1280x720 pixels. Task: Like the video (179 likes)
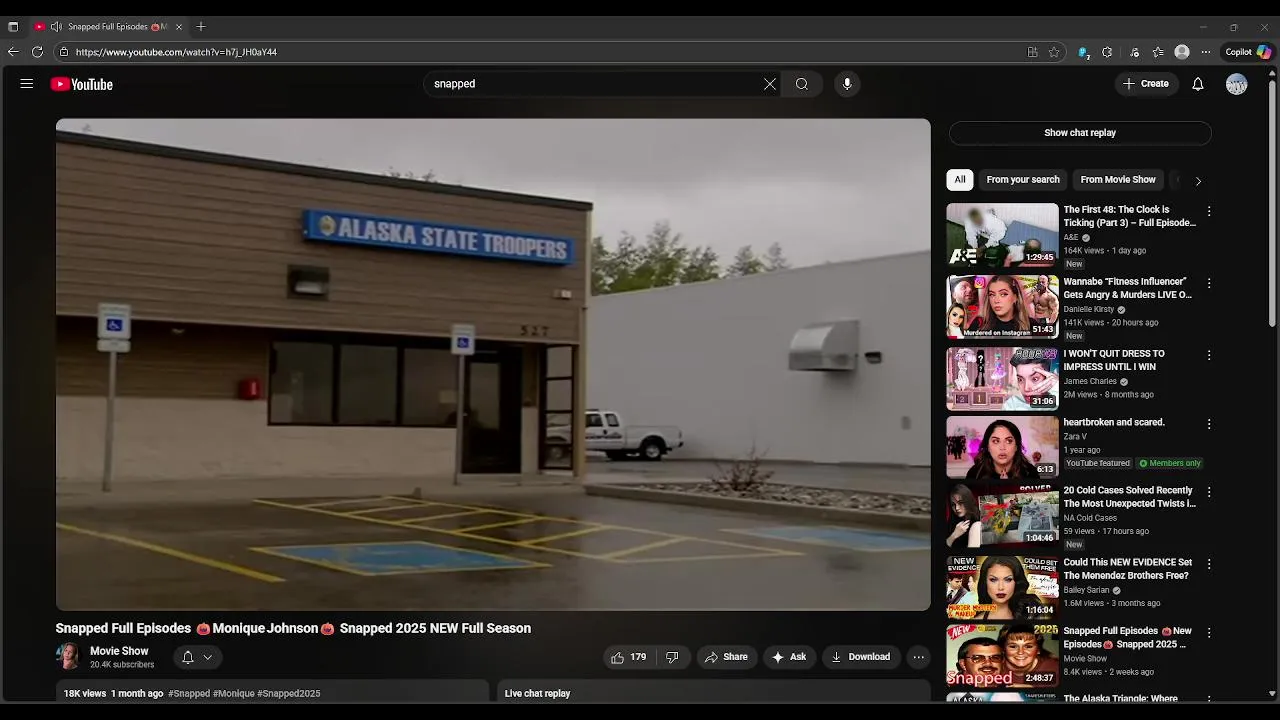(x=629, y=657)
